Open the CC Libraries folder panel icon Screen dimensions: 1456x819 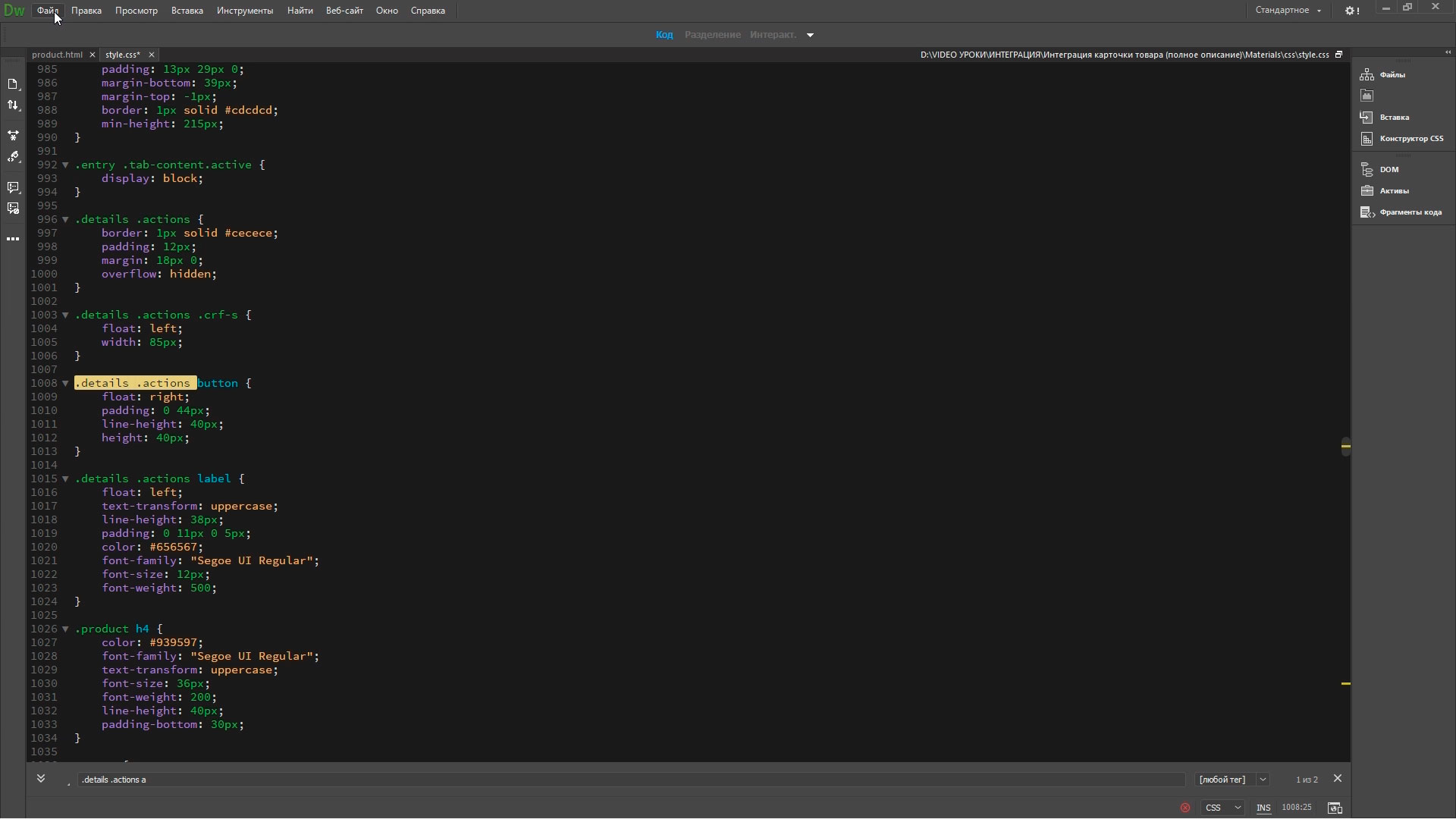(1367, 96)
